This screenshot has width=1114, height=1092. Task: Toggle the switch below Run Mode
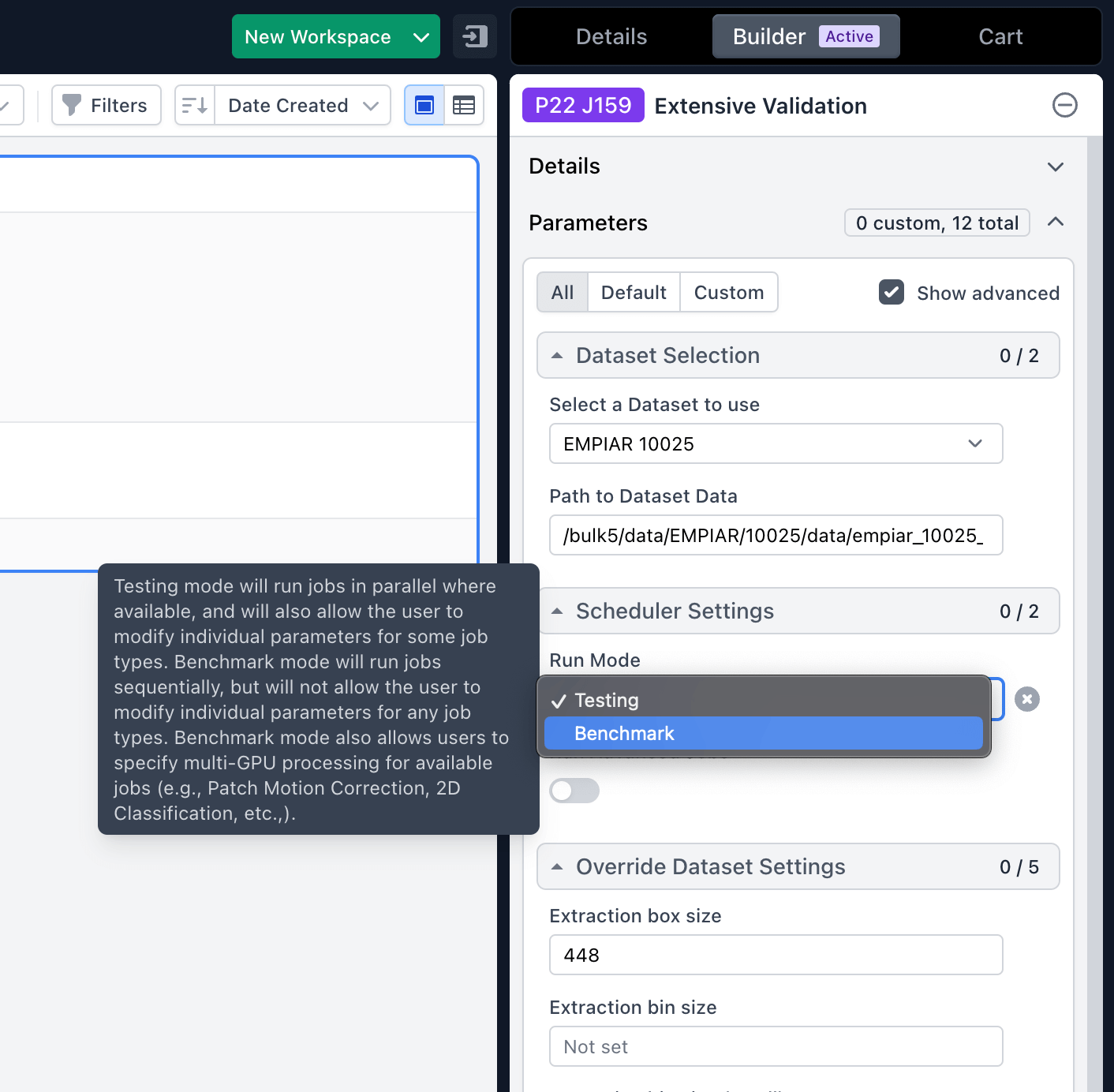click(574, 791)
